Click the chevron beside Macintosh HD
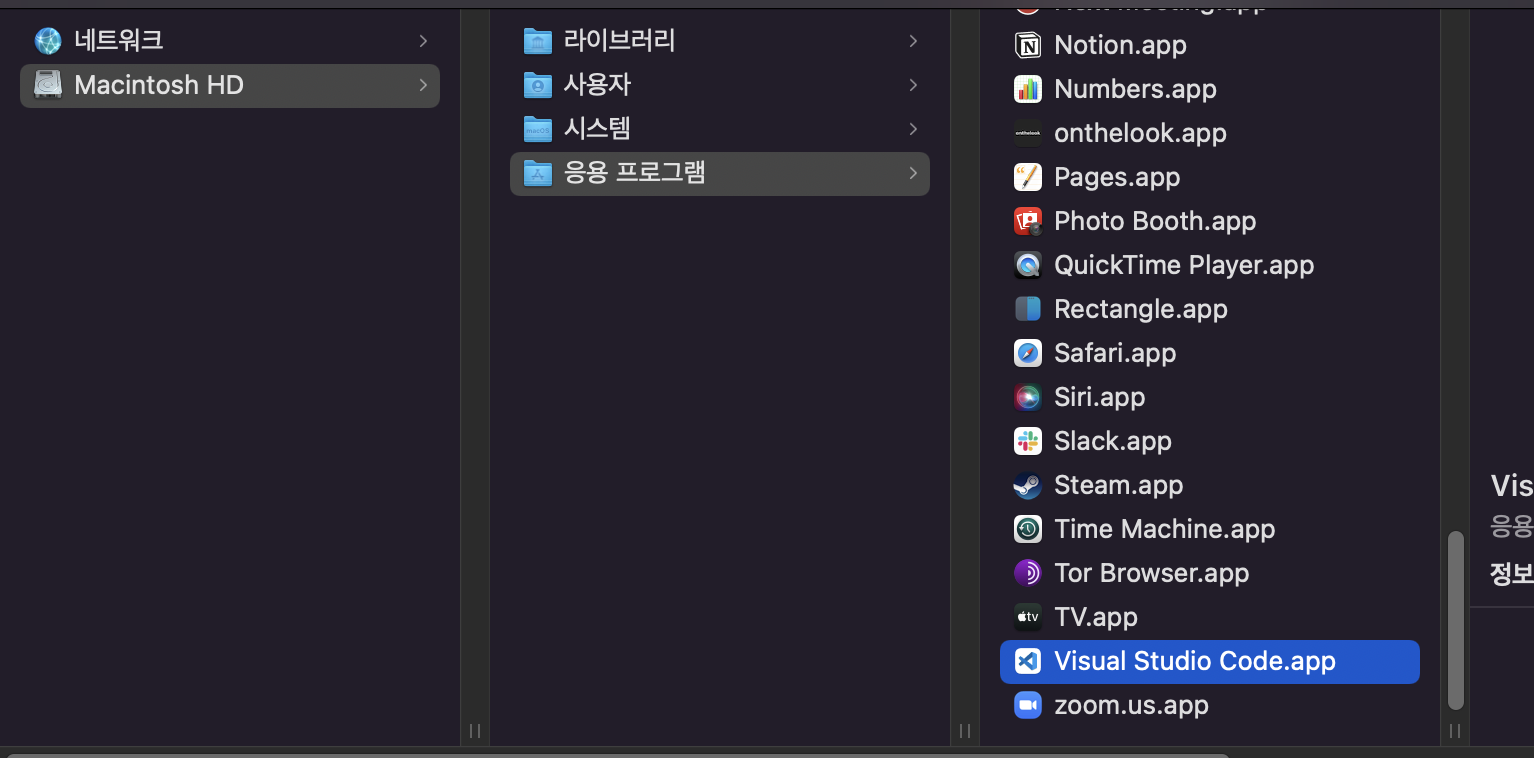This screenshot has height=758, width=1534. [423, 85]
